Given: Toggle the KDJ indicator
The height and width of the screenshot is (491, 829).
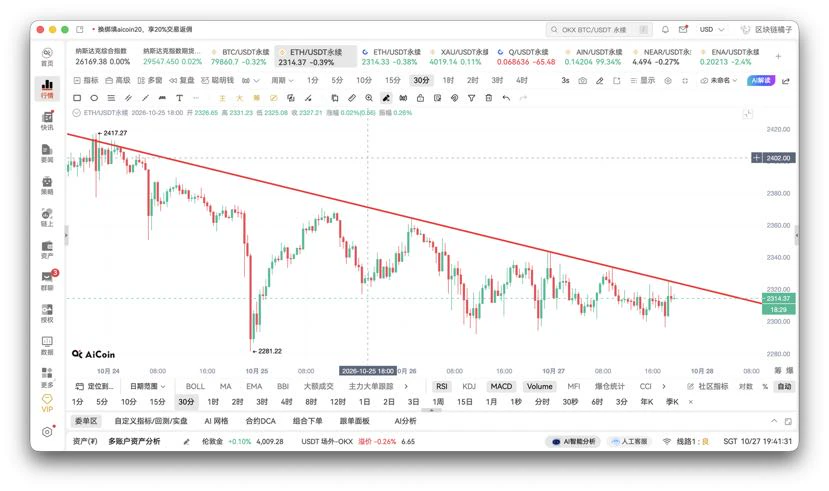Looking at the screenshot, I should pyautogui.click(x=469, y=386).
